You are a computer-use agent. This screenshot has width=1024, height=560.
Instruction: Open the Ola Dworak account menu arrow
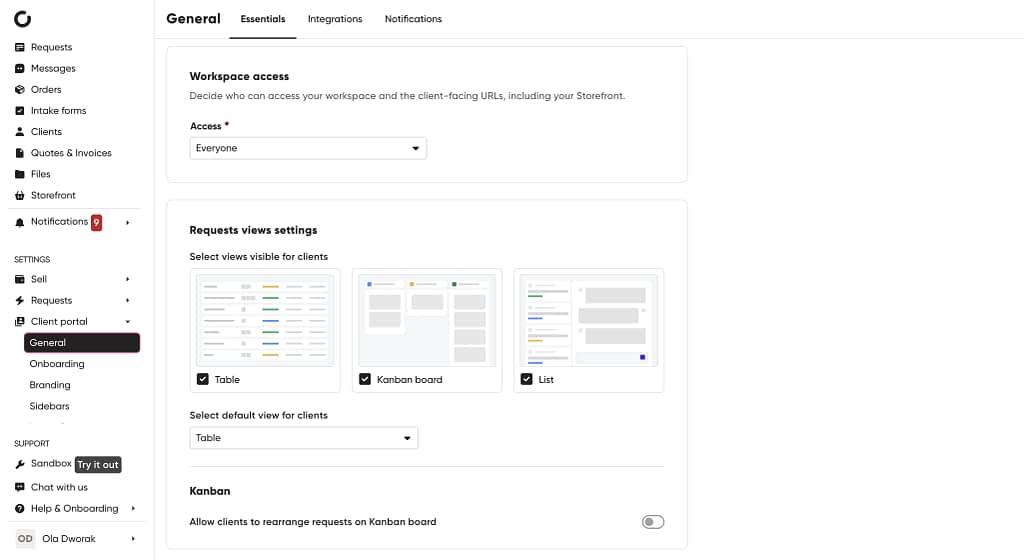(x=133, y=538)
